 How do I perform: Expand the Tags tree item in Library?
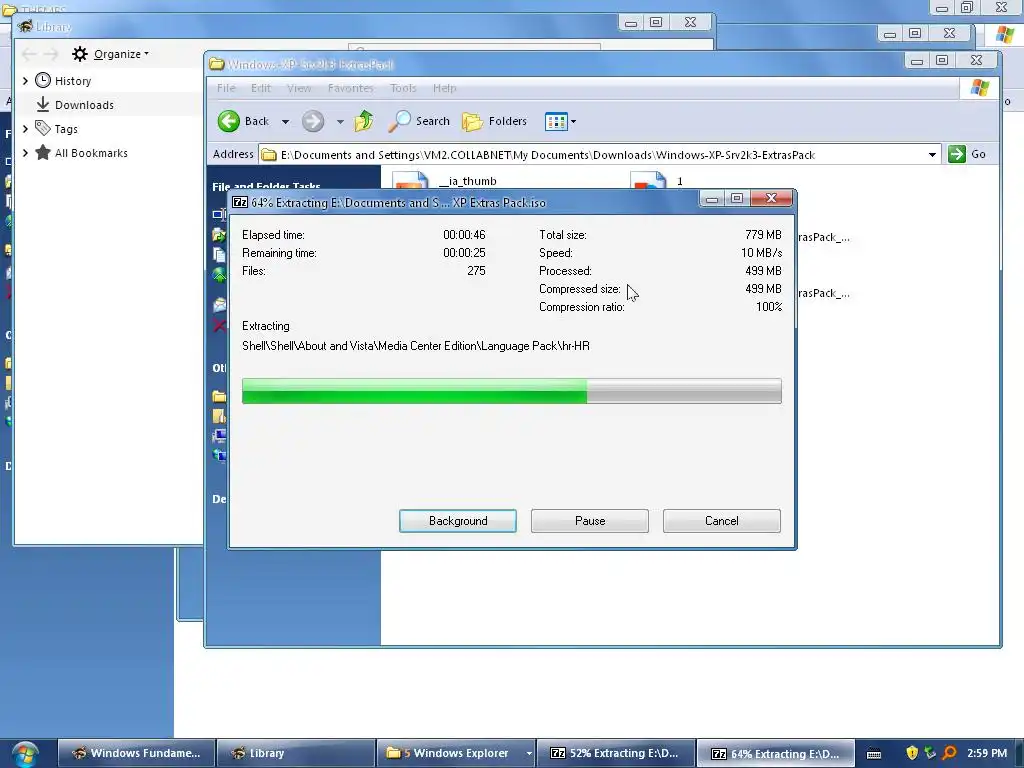[25, 129]
